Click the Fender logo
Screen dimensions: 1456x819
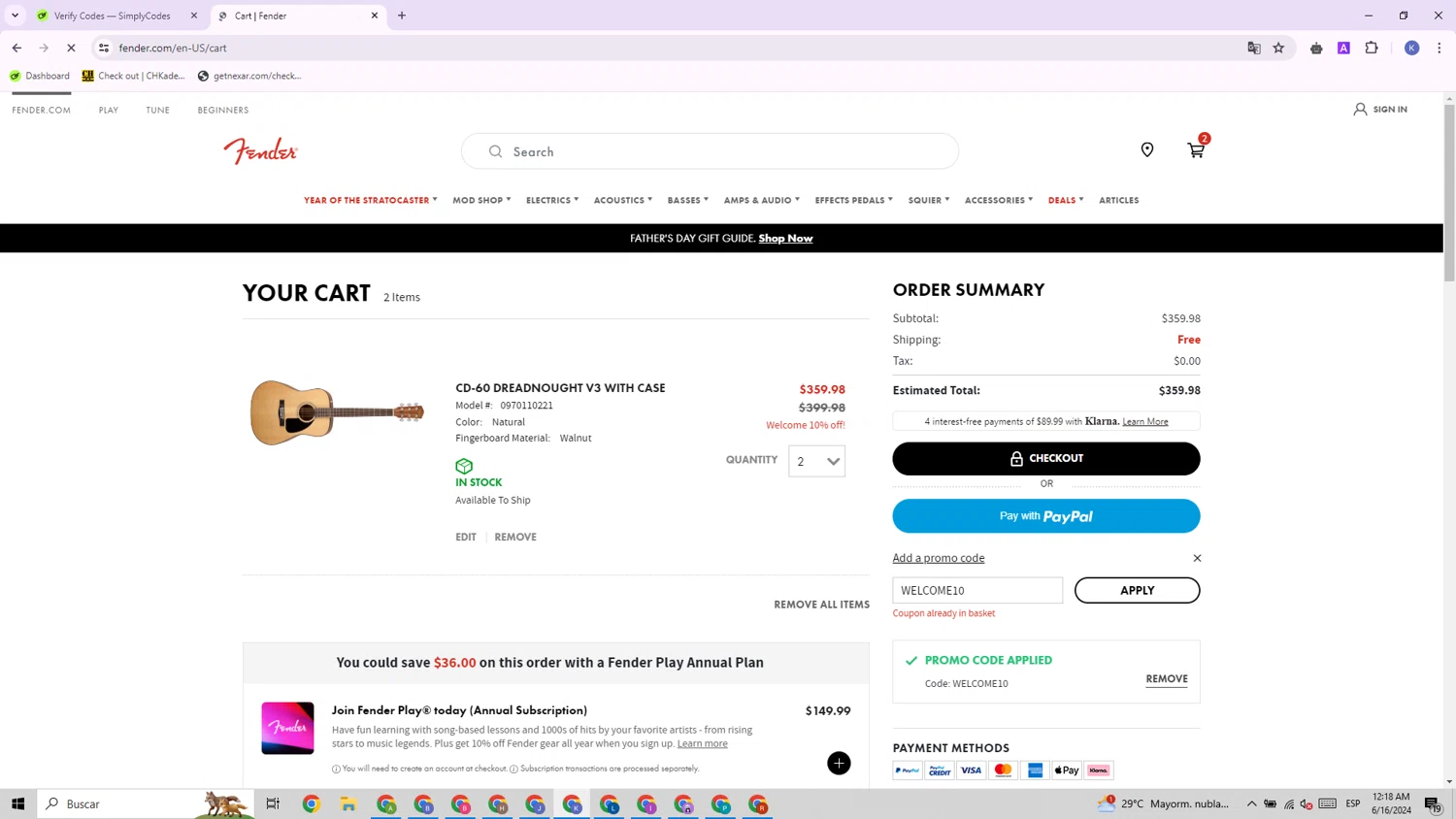[260, 150]
